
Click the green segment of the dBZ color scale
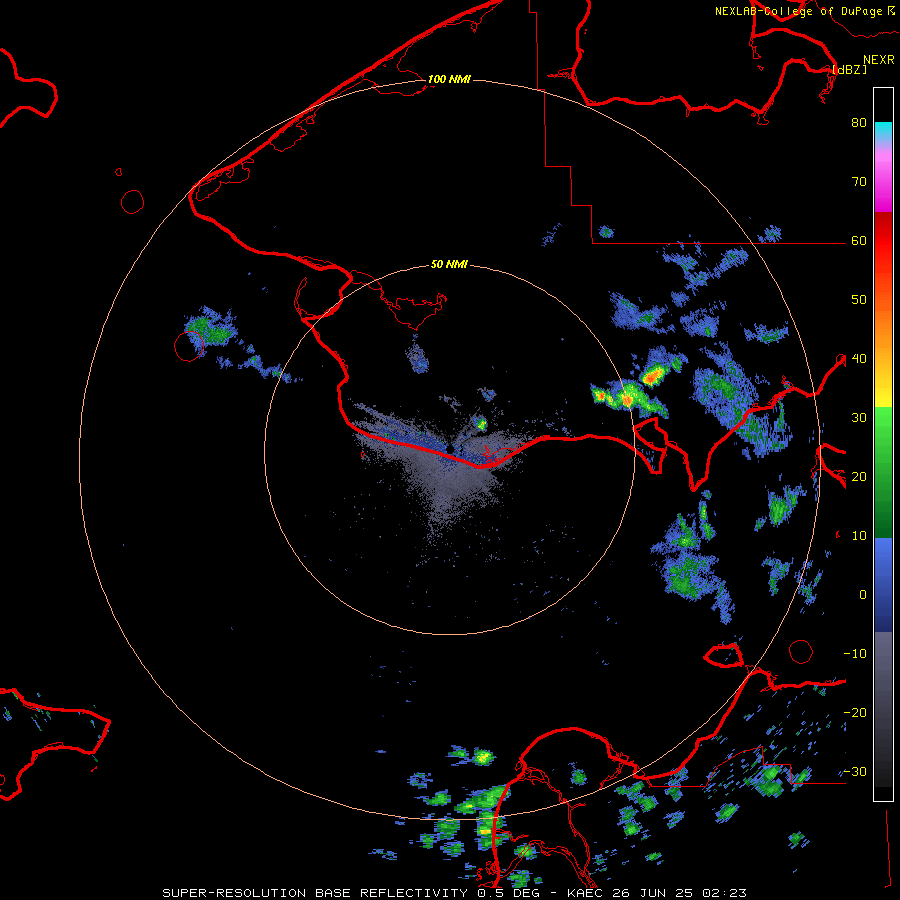pyautogui.click(x=883, y=472)
